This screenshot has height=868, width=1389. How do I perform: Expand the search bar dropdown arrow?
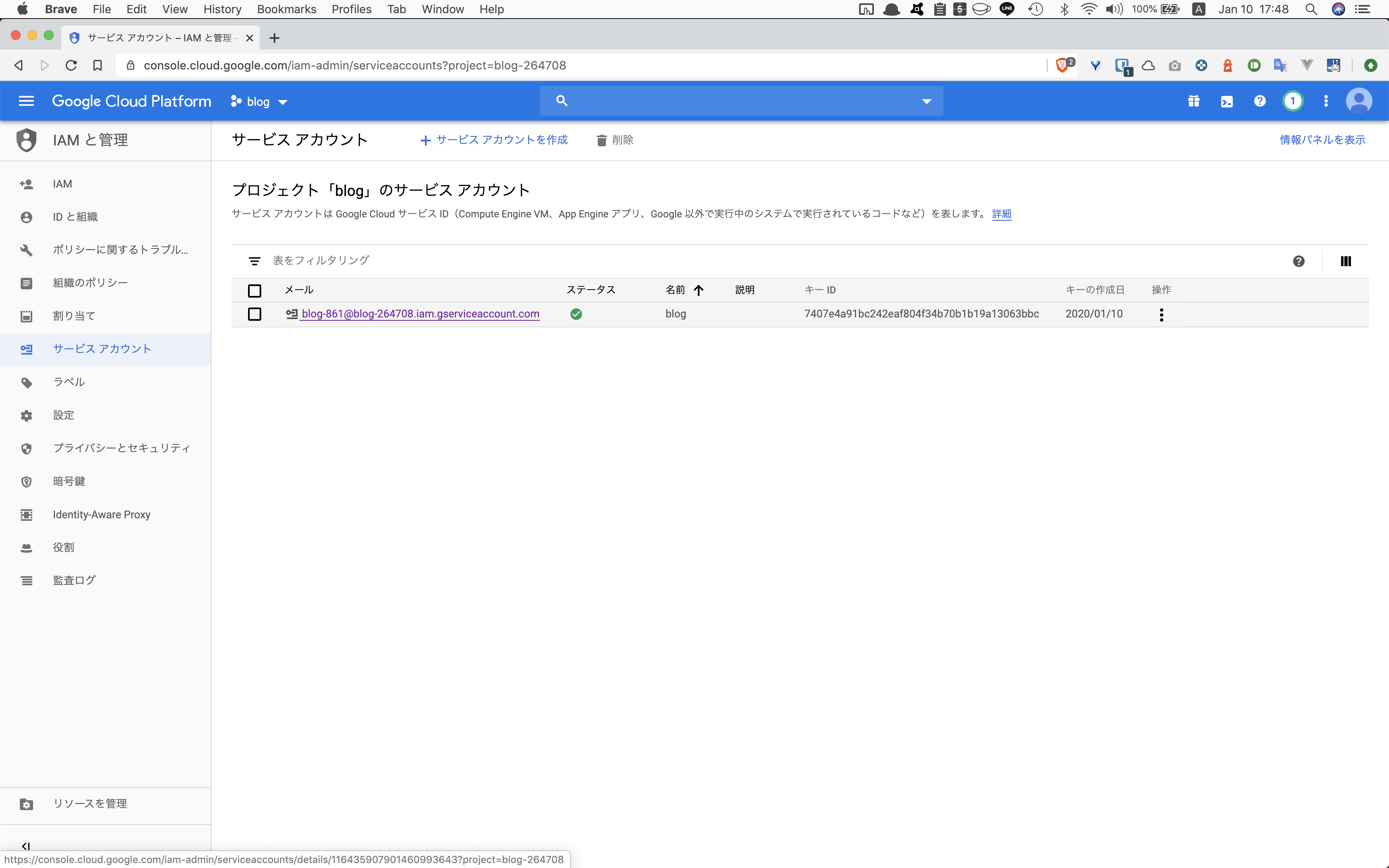click(926, 101)
